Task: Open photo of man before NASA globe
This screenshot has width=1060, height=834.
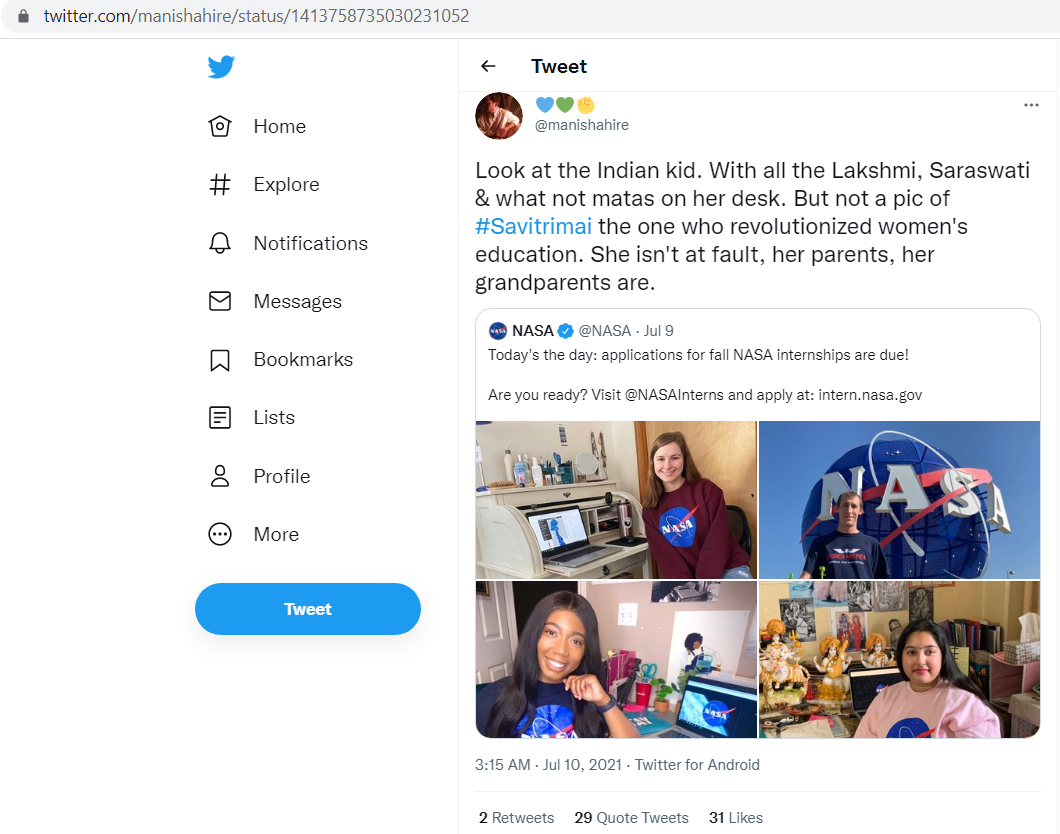Action: (899, 499)
